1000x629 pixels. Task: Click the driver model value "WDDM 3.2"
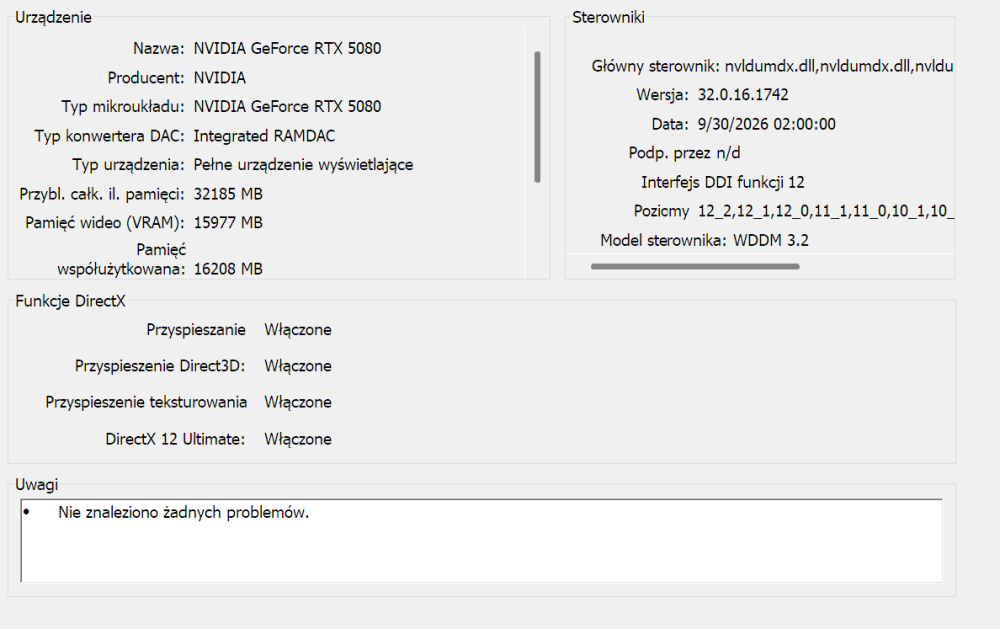pos(771,240)
